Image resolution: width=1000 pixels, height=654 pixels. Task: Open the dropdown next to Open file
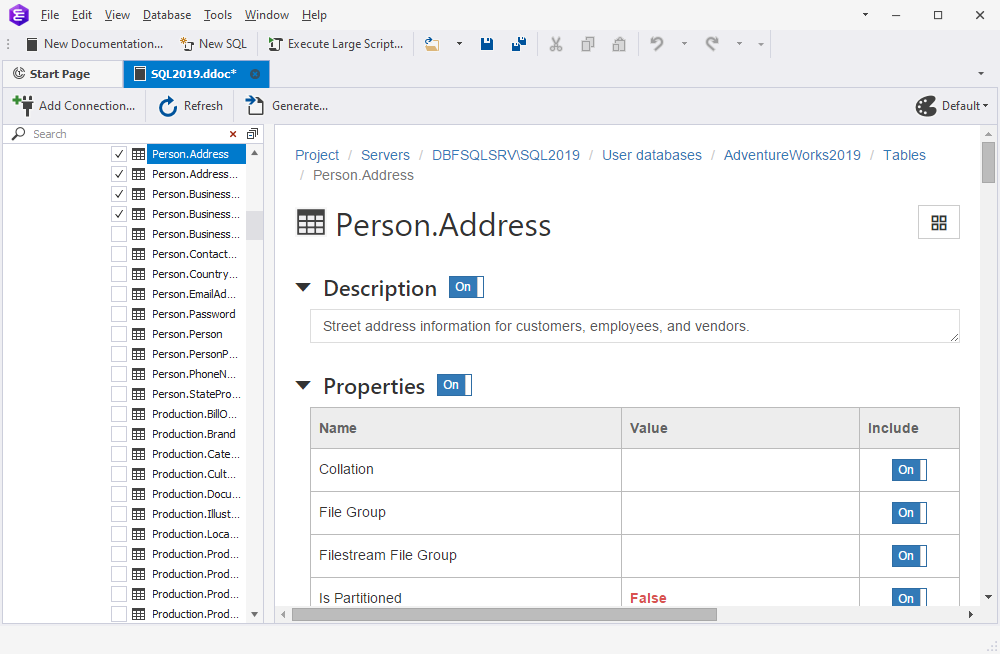(x=459, y=44)
